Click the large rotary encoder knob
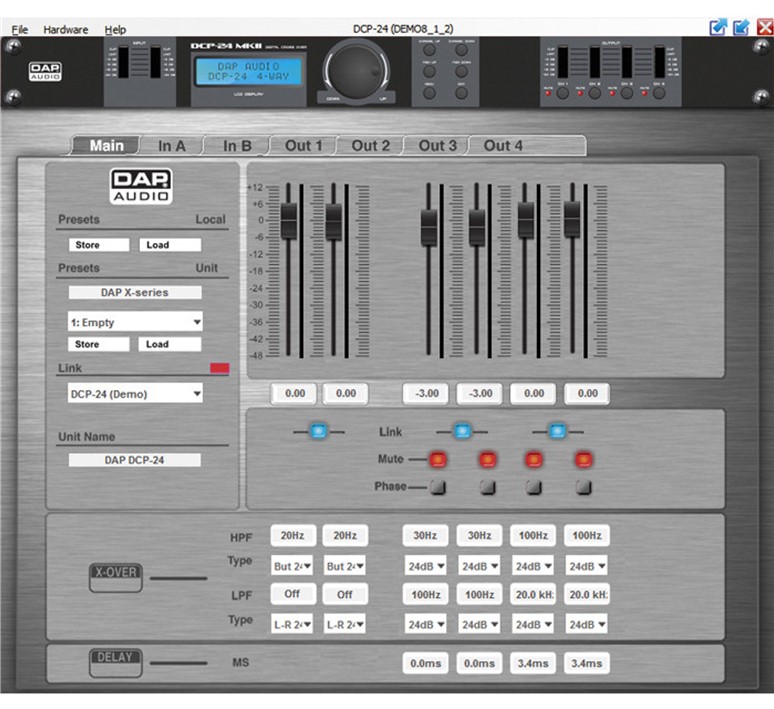 pos(356,70)
